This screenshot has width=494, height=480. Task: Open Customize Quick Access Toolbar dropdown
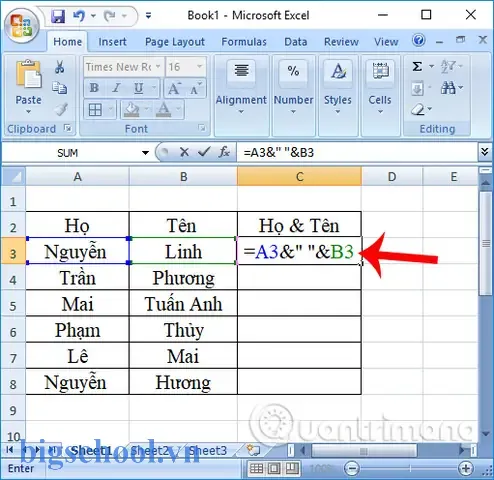(148, 16)
